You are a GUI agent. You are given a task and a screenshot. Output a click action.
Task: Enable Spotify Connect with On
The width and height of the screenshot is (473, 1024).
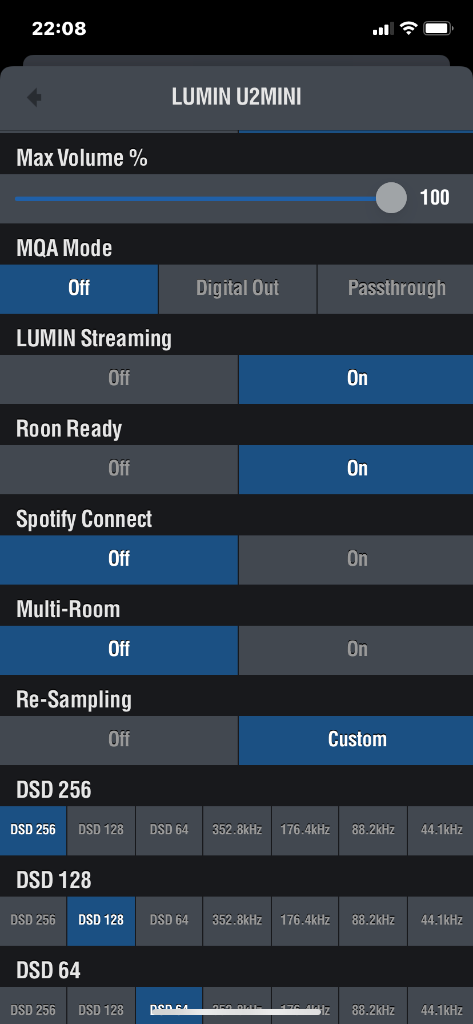pos(356,559)
